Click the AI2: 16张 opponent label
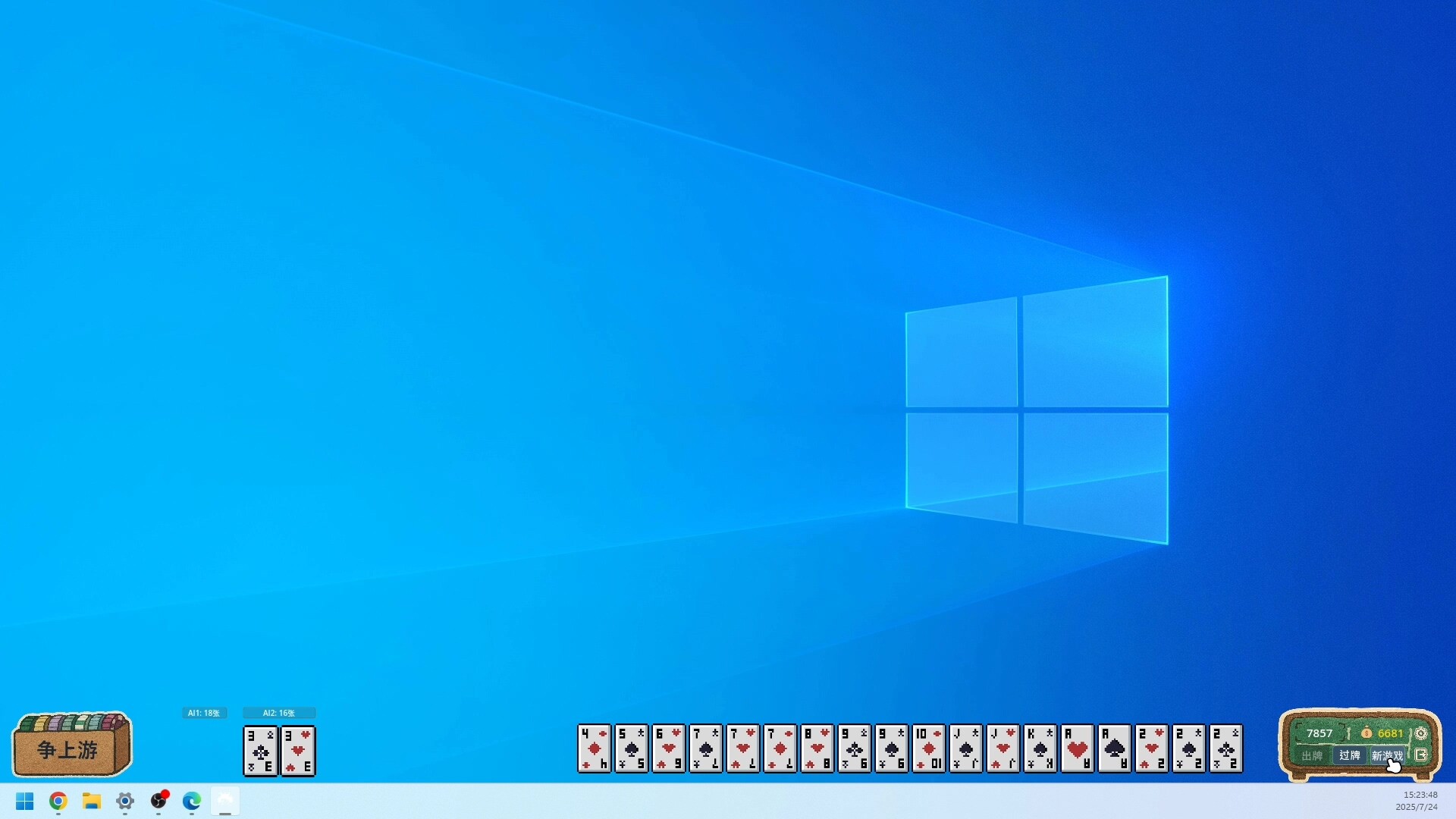Screen dimensions: 1456x819 (x=279, y=713)
